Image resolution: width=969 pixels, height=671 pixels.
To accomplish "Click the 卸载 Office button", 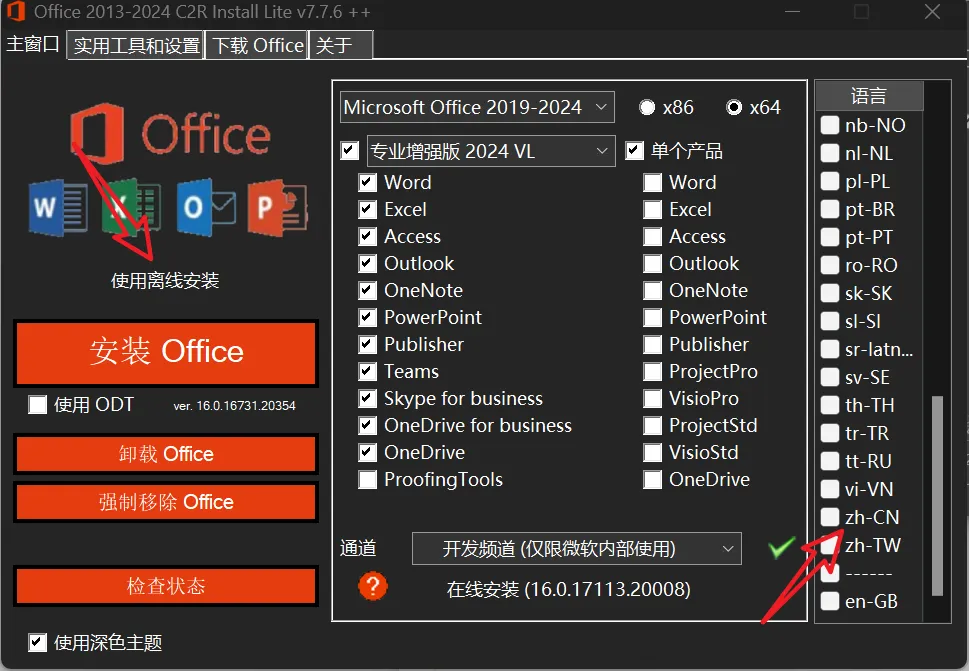I will [166, 454].
